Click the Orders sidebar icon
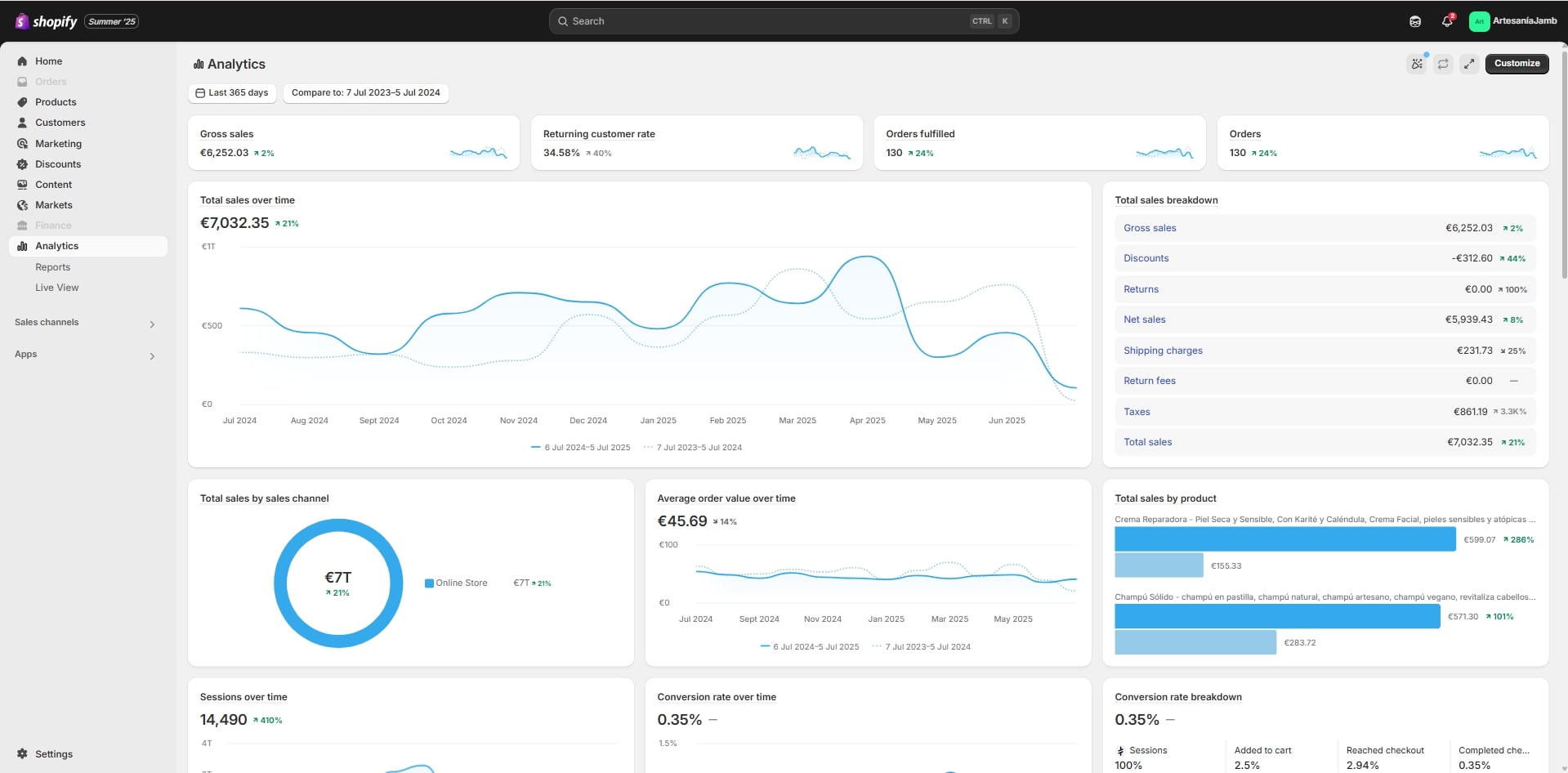1568x773 pixels. 22,82
